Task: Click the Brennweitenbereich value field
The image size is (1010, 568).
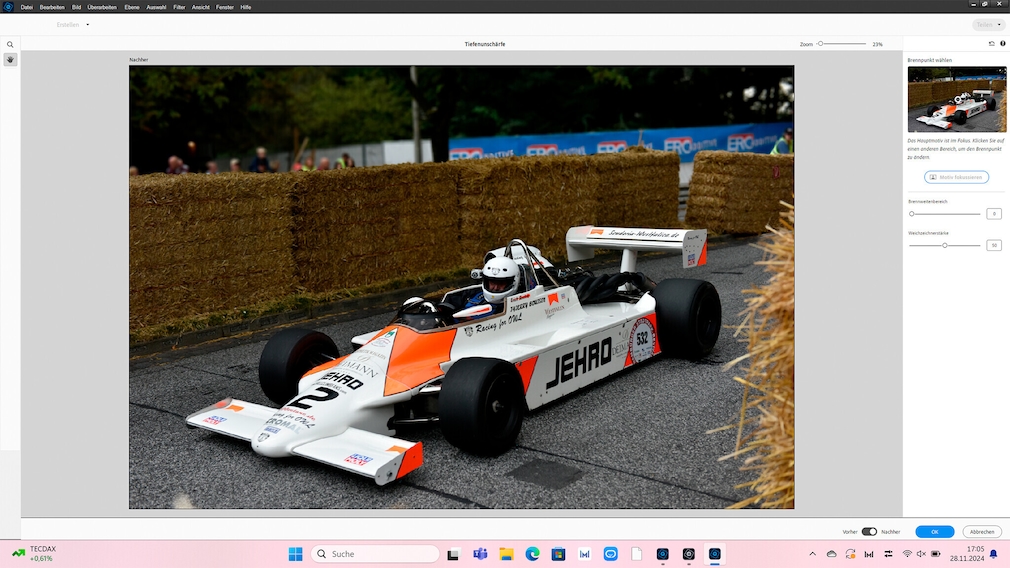Action: tap(994, 214)
